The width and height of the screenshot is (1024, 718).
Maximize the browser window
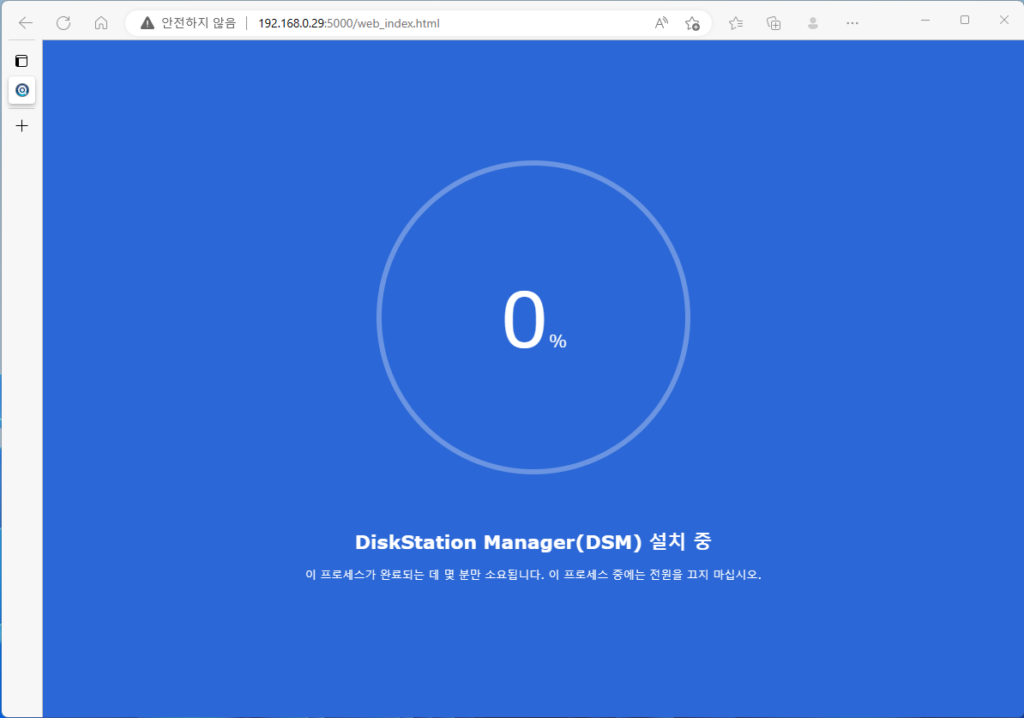point(965,21)
